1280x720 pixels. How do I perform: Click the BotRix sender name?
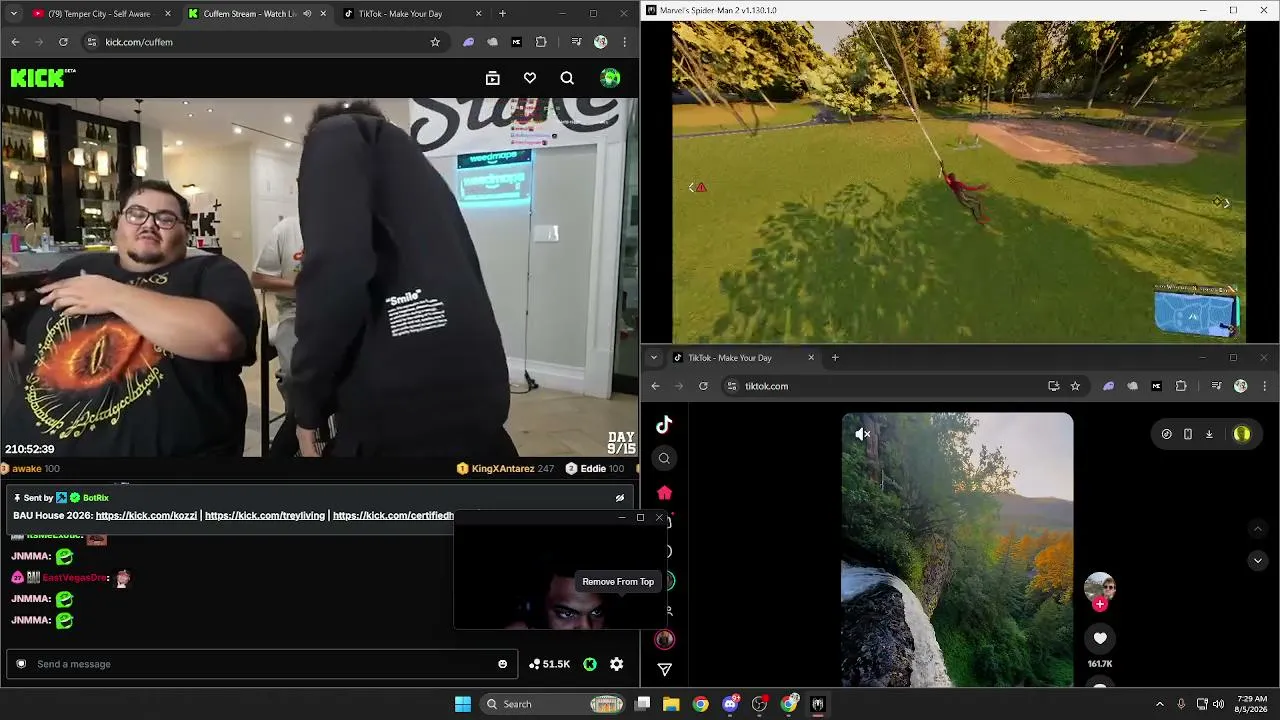(x=96, y=498)
